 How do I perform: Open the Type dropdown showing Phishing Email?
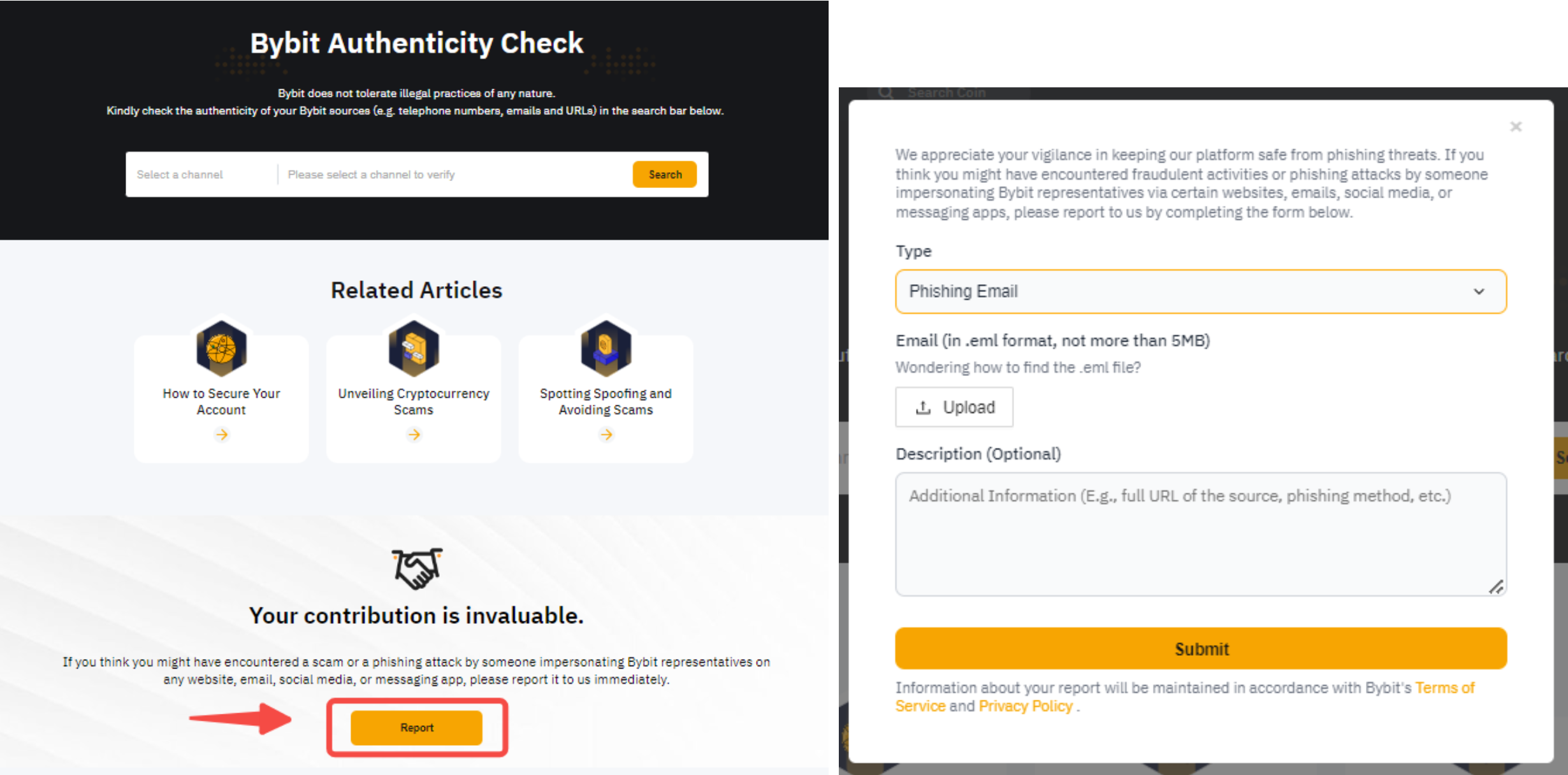1200,291
